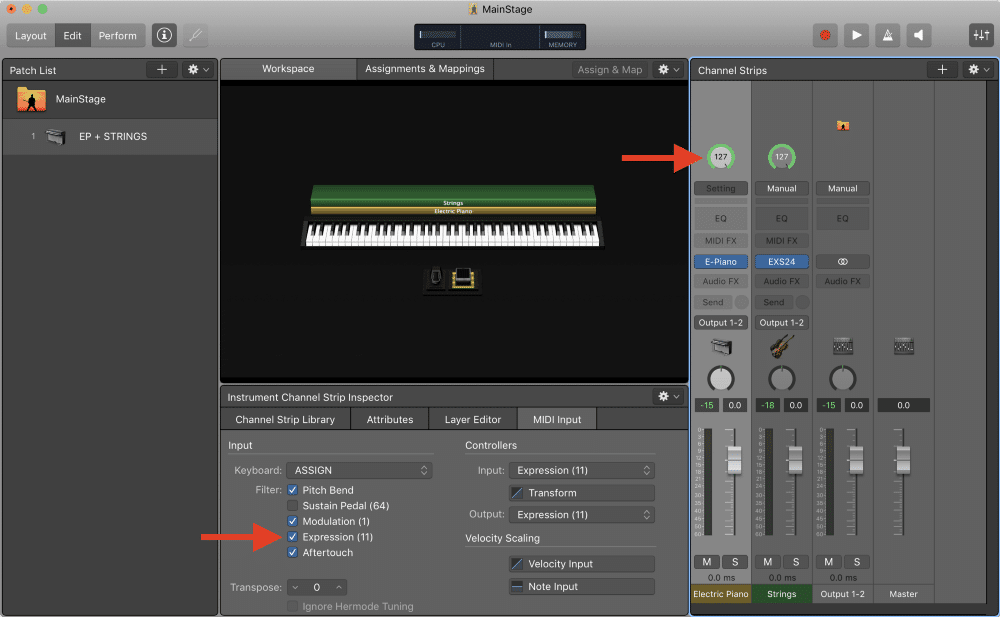
Task: Click the concert folder icon on Output strip
Action: point(842,126)
